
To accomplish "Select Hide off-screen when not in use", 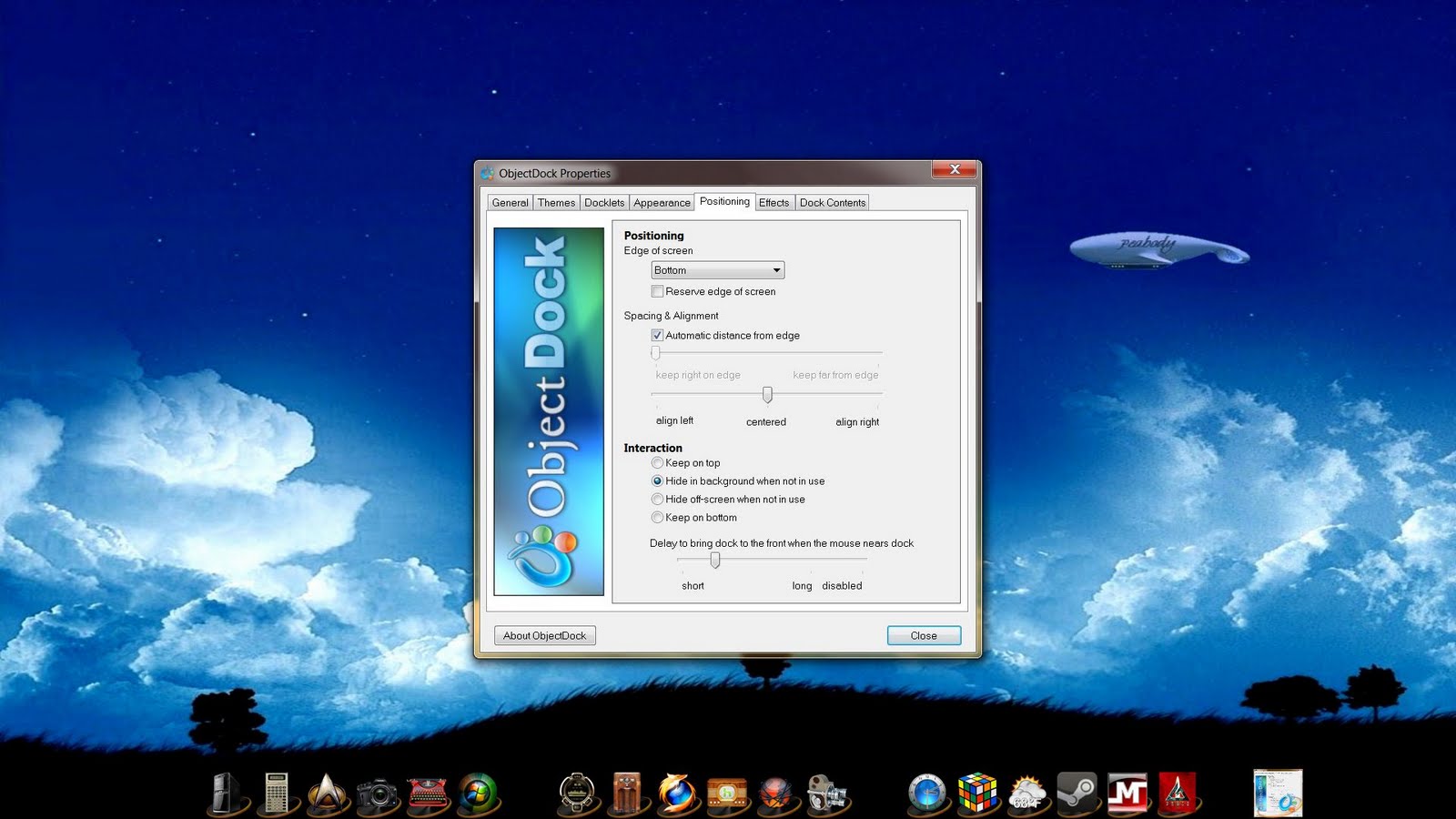I will (657, 499).
